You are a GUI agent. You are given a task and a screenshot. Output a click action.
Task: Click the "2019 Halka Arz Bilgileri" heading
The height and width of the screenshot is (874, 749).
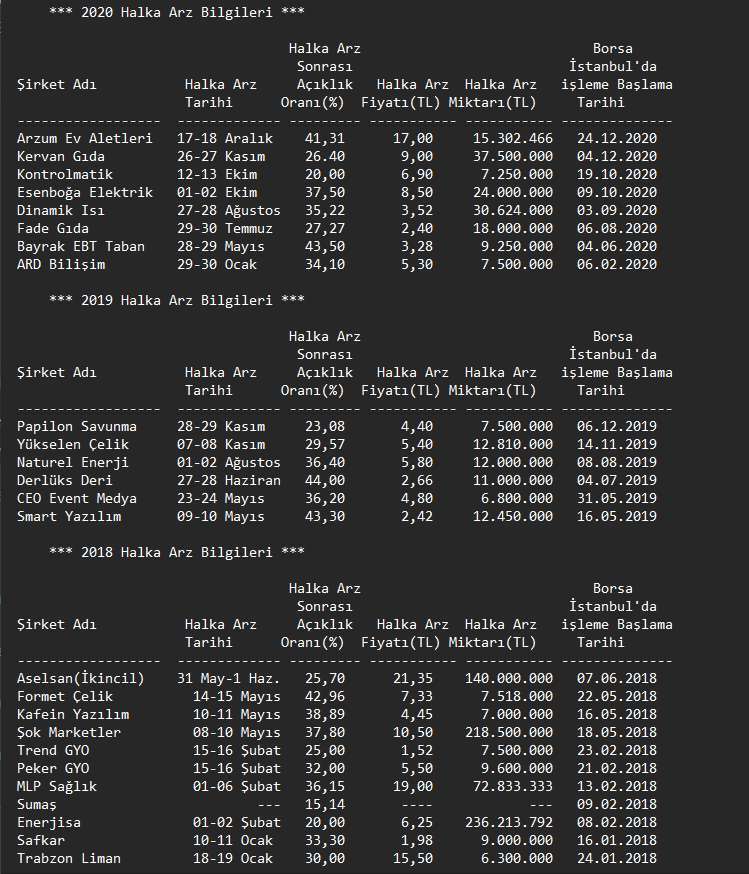(x=177, y=300)
